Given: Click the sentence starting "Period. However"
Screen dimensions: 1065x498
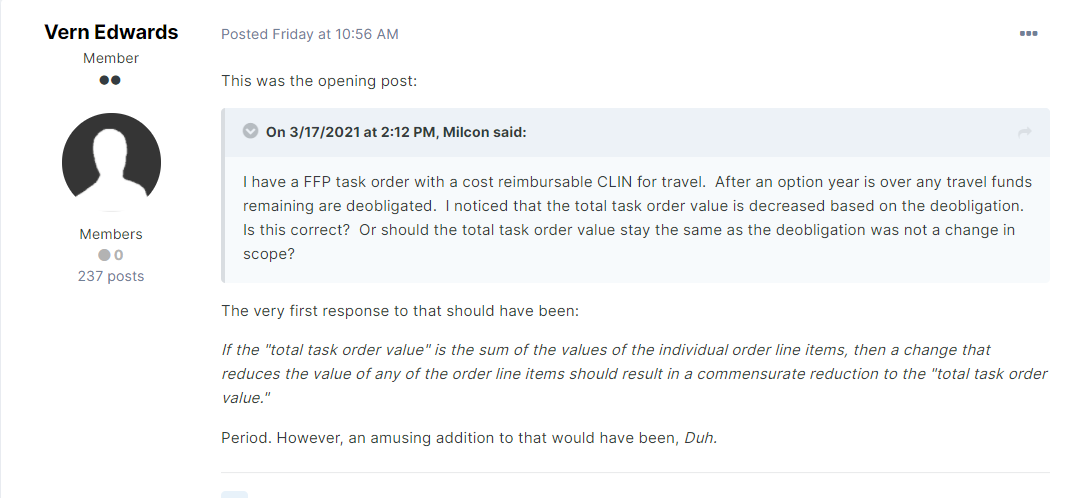Looking at the screenshot, I should (450, 437).
